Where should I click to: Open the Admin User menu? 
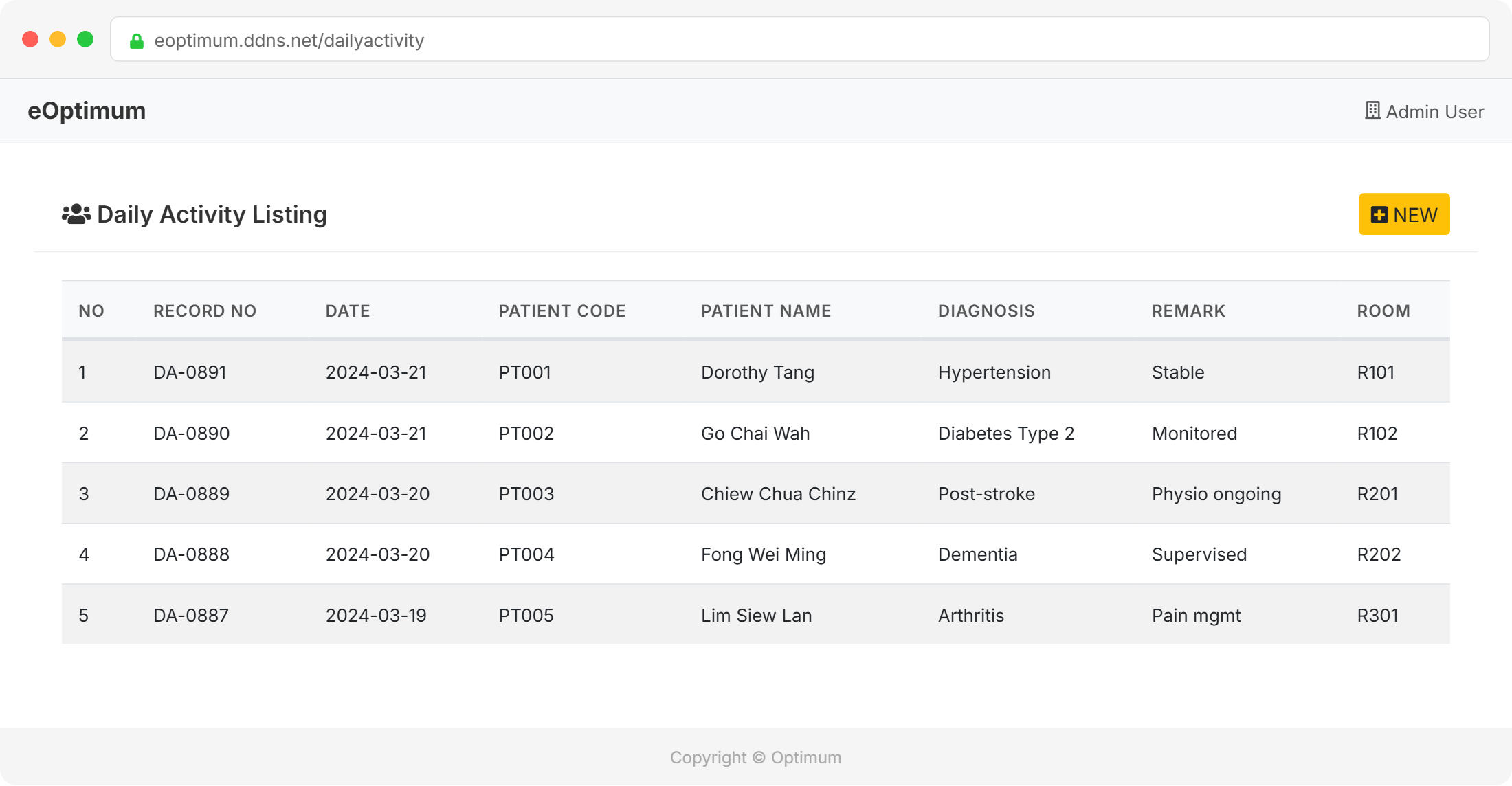click(x=1434, y=111)
